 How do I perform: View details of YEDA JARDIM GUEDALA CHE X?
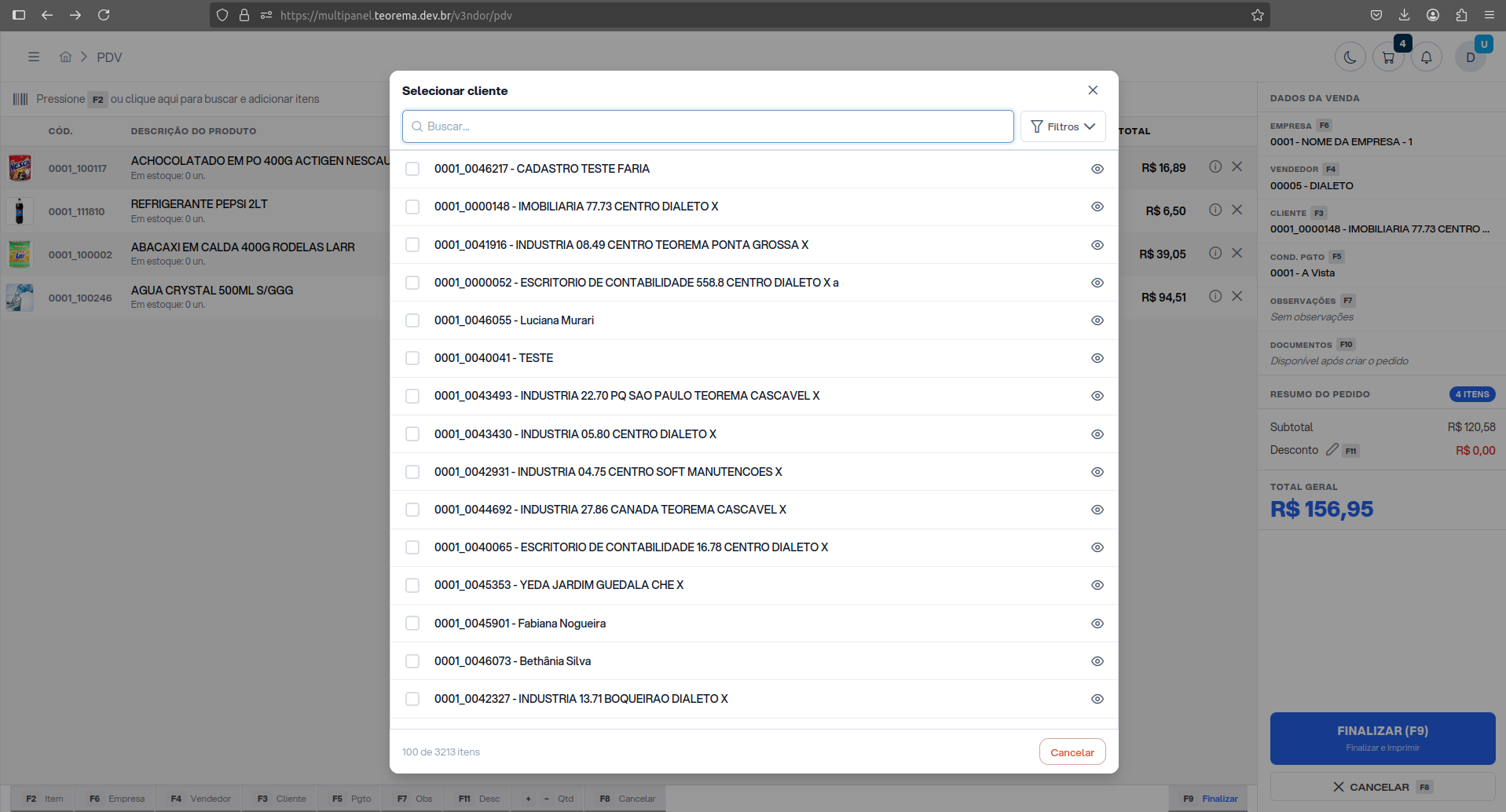coord(1097,585)
